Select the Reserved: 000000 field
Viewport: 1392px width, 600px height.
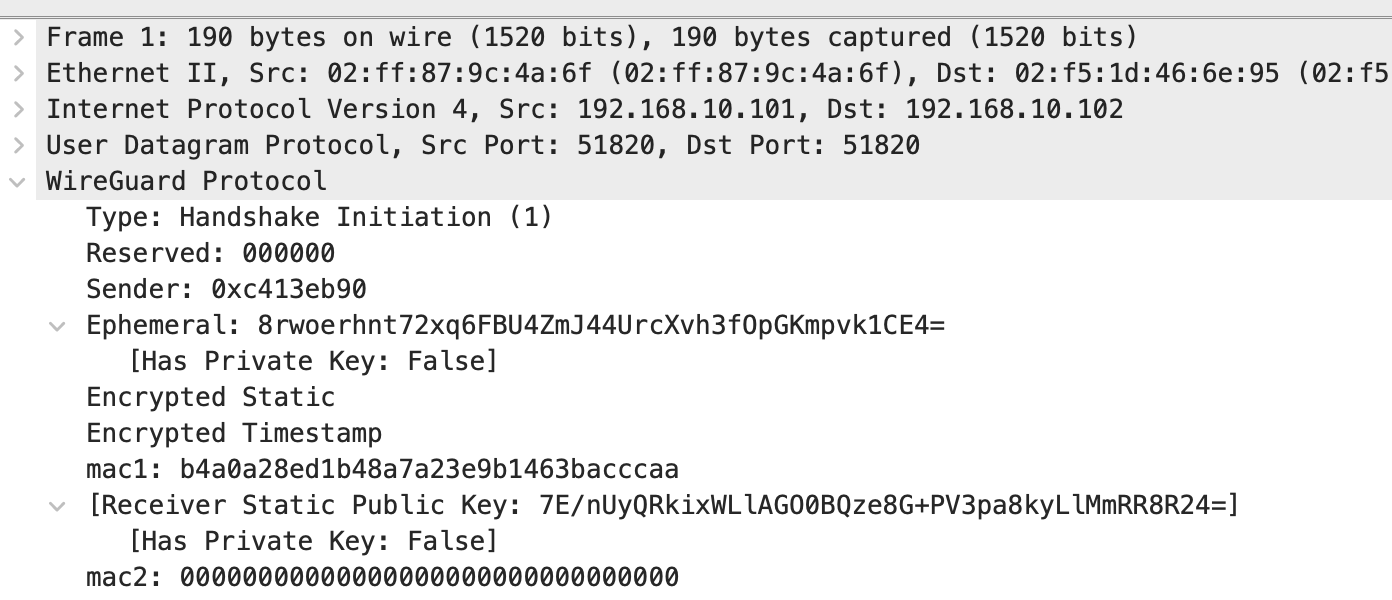point(210,254)
